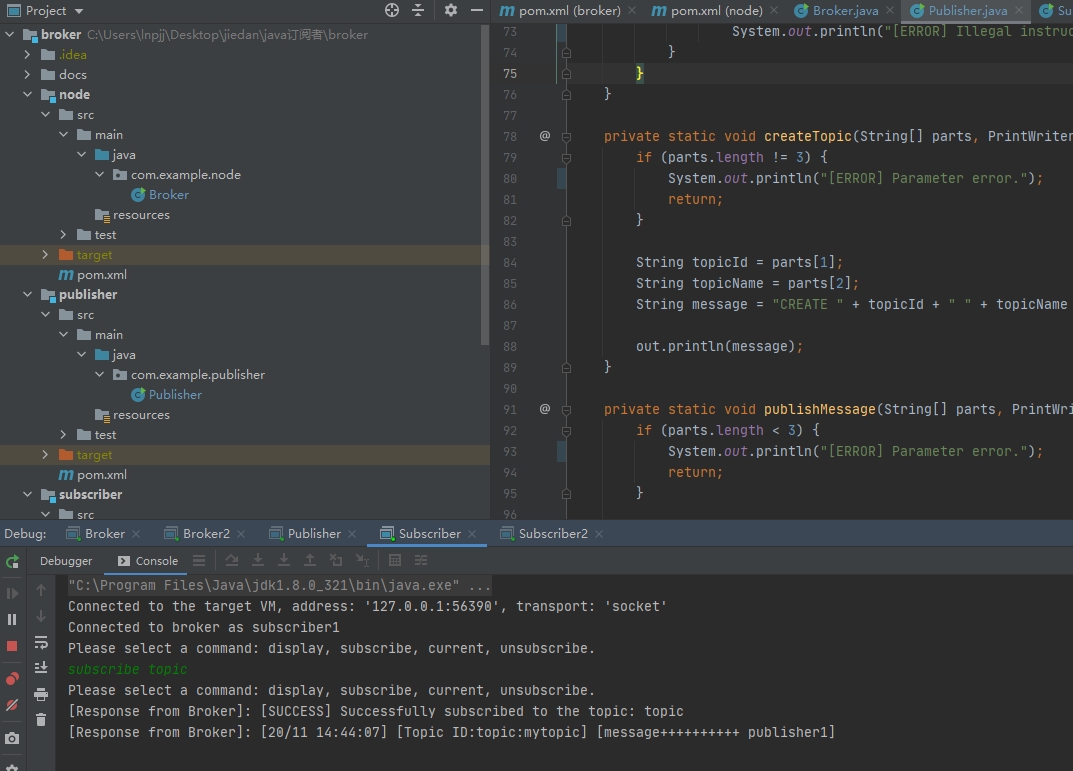This screenshot has width=1073, height=771.
Task: Toggle scroll to end of console
Action: (41, 667)
